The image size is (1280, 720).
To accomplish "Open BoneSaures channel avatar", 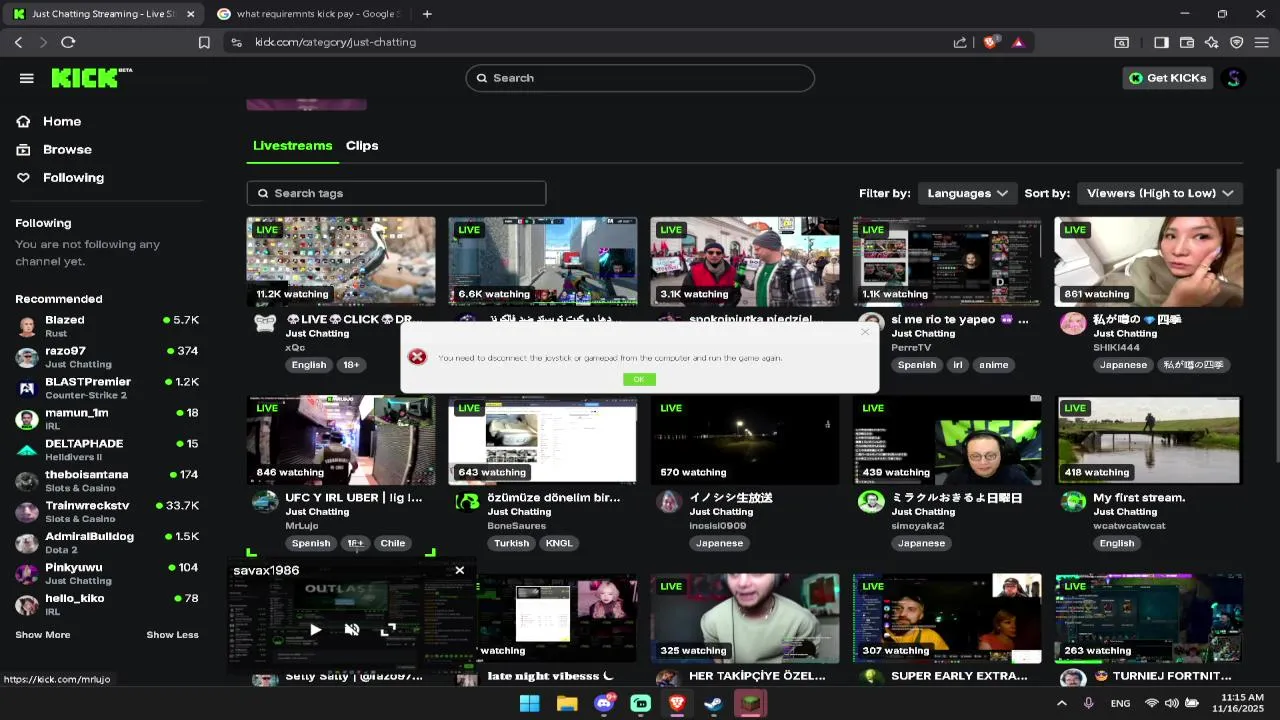I will coord(467,502).
